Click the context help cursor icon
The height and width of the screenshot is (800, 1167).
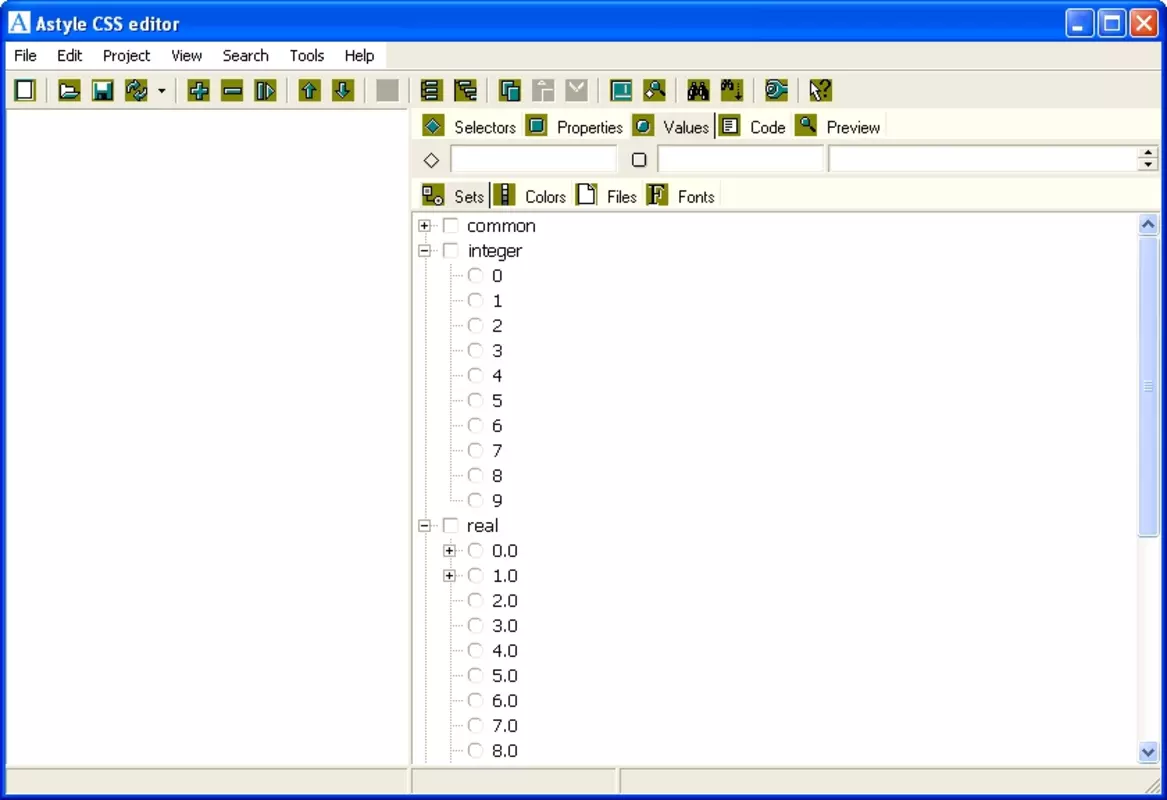pos(820,91)
